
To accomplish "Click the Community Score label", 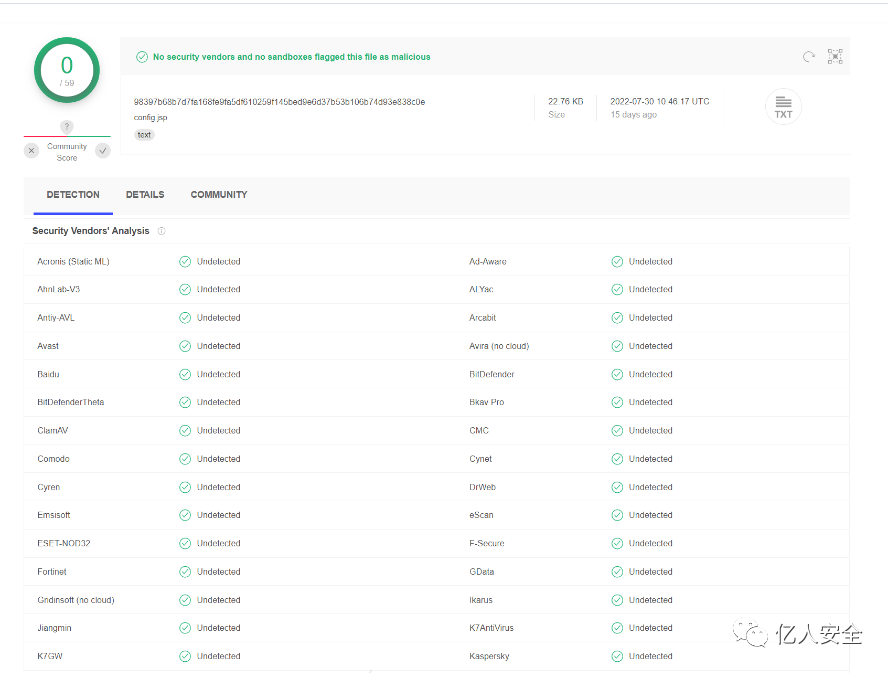I will click(x=67, y=152).
